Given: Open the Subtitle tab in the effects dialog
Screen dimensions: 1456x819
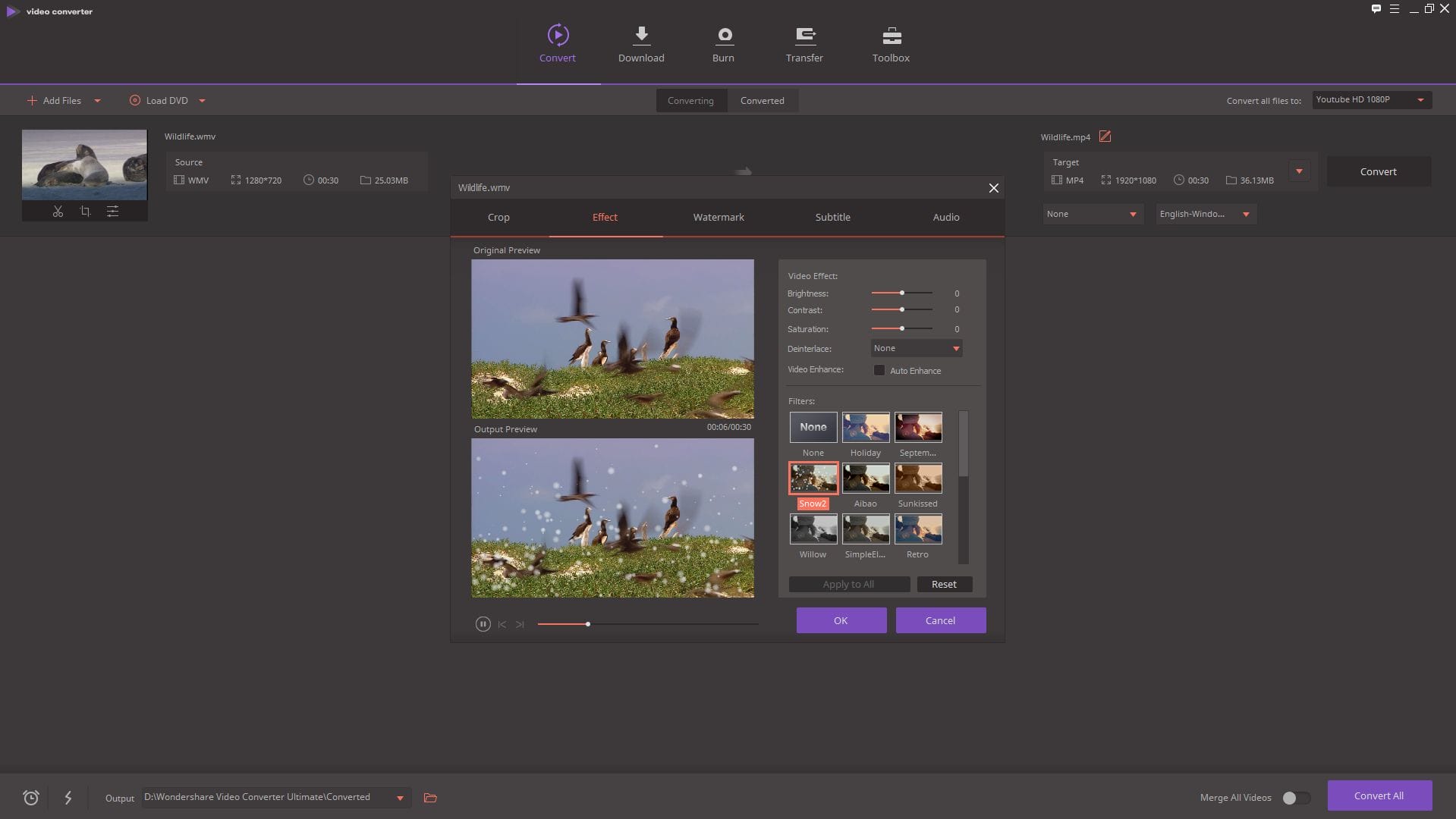Looking at the screenshot, I should tap(832, 217).
